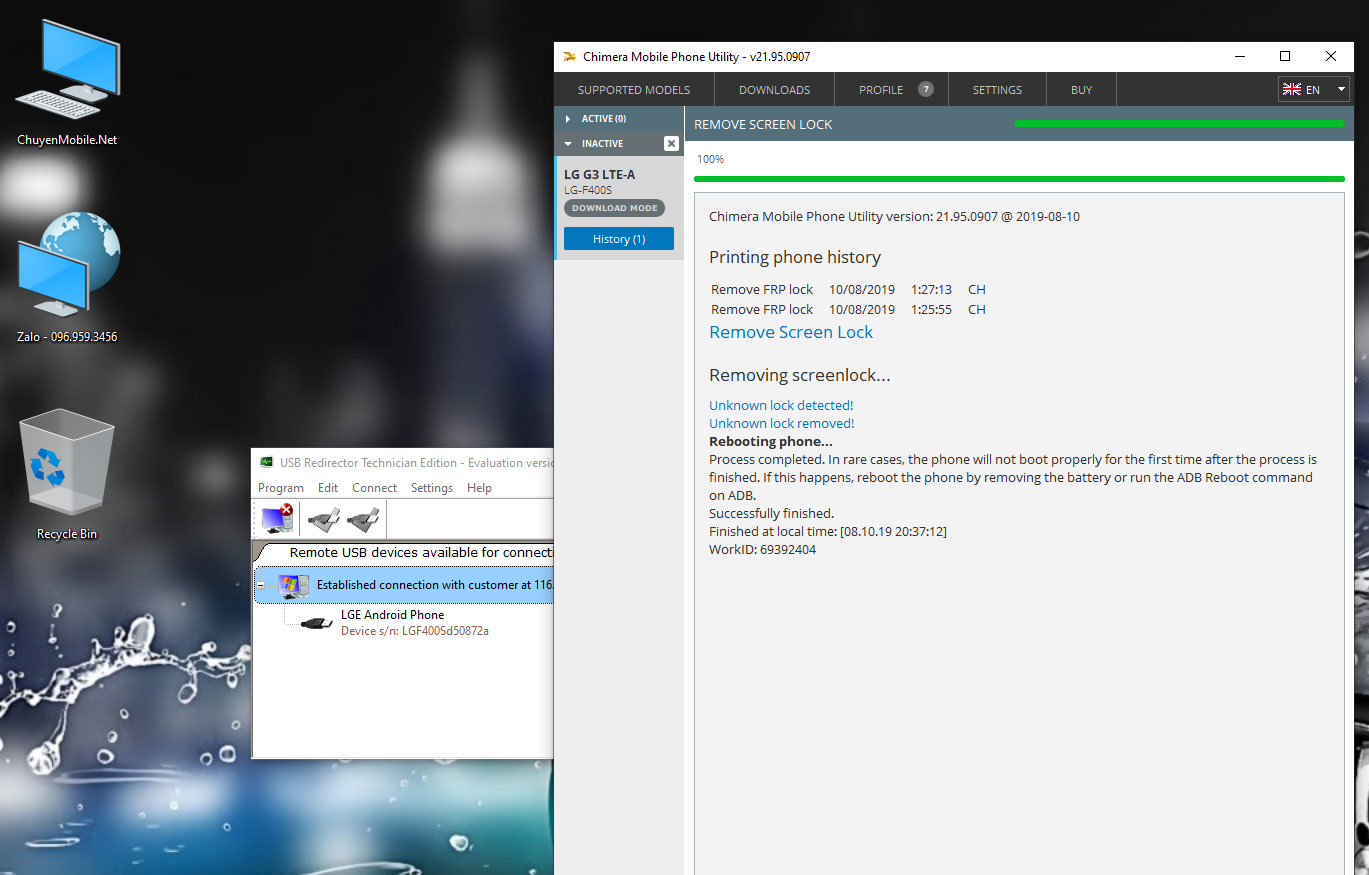1369x875 pixels.
Task: Maximize the Chimera Mobile Phone Utility window
Action: pos(1285,57)
